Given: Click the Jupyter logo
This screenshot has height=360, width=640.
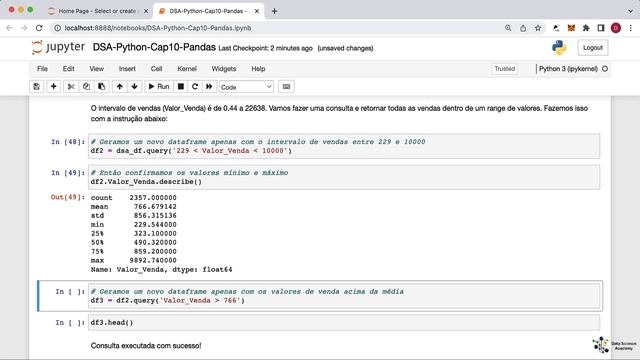Looking at the screenshot, I should pyautogui.click(x=58, y=47).
